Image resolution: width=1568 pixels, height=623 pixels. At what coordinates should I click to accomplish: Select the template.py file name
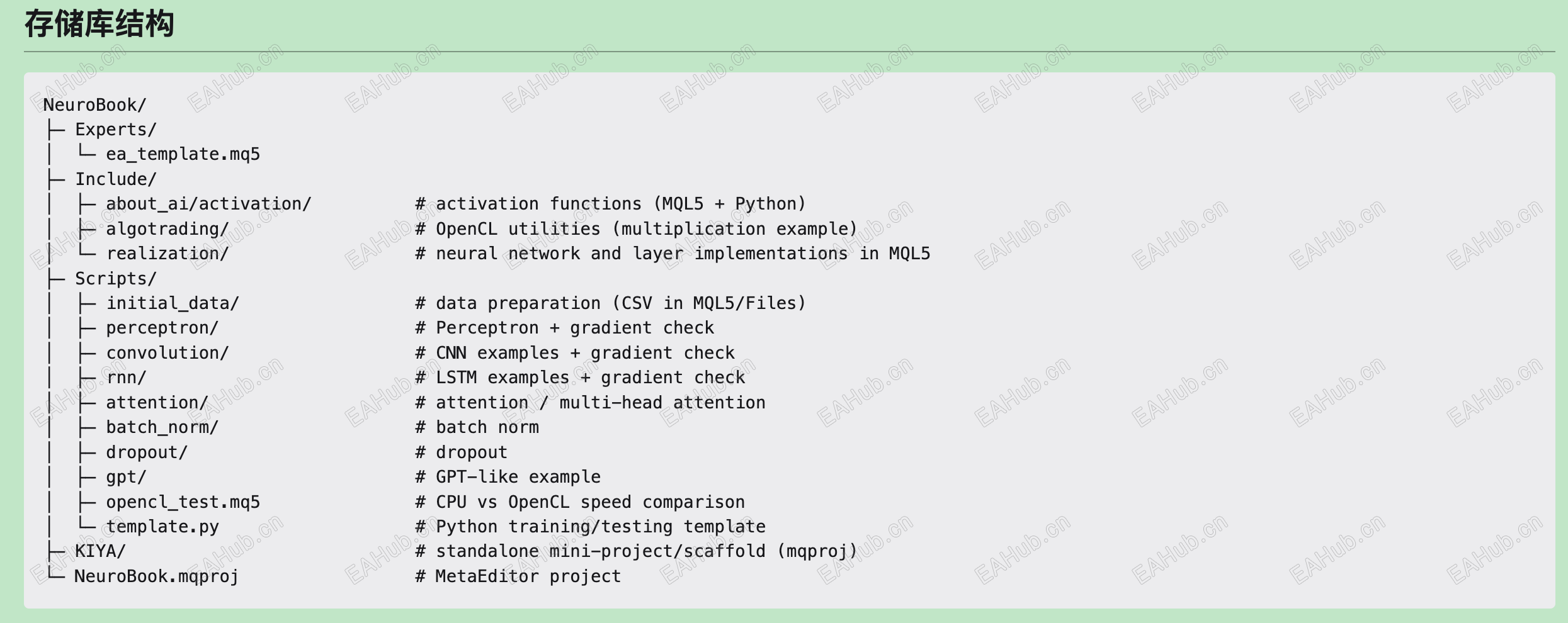tap(162, 527)
